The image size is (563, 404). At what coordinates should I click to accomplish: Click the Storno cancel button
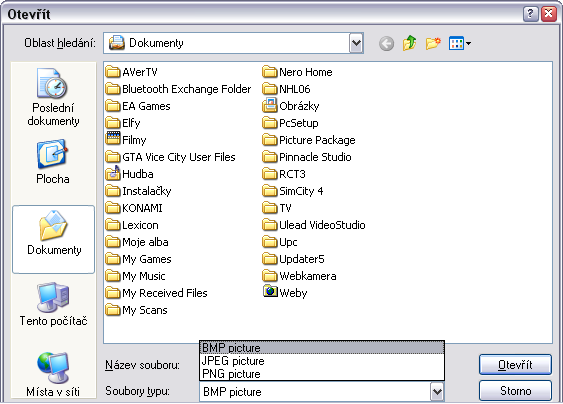515,391
